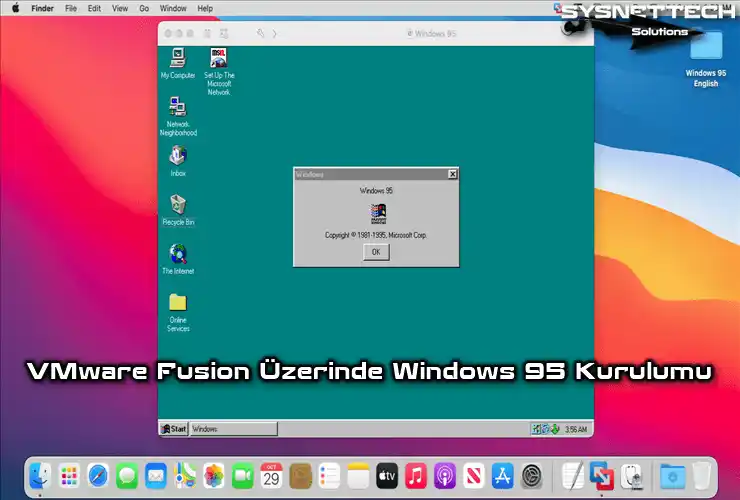Take a snapshot using VMware toolbar icon
Viewport: 740px width, 500px height.
point(224,34)
